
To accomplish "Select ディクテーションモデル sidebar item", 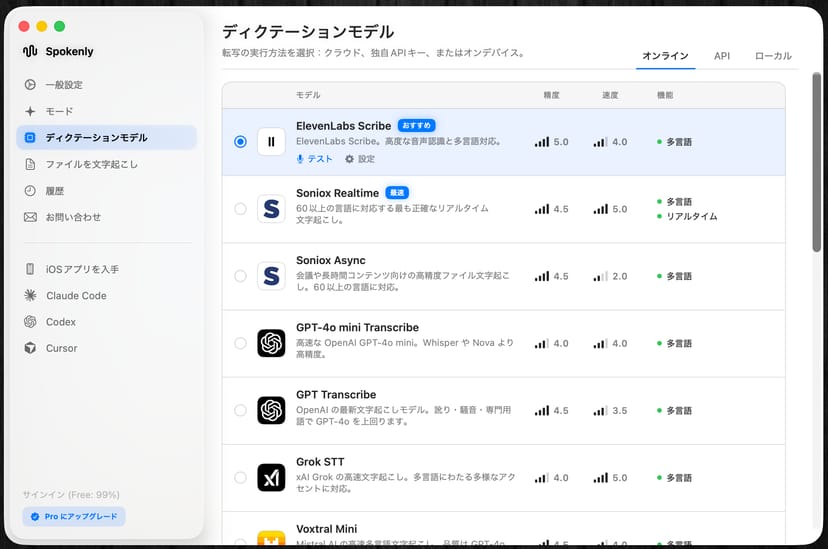I will [106, 138].
